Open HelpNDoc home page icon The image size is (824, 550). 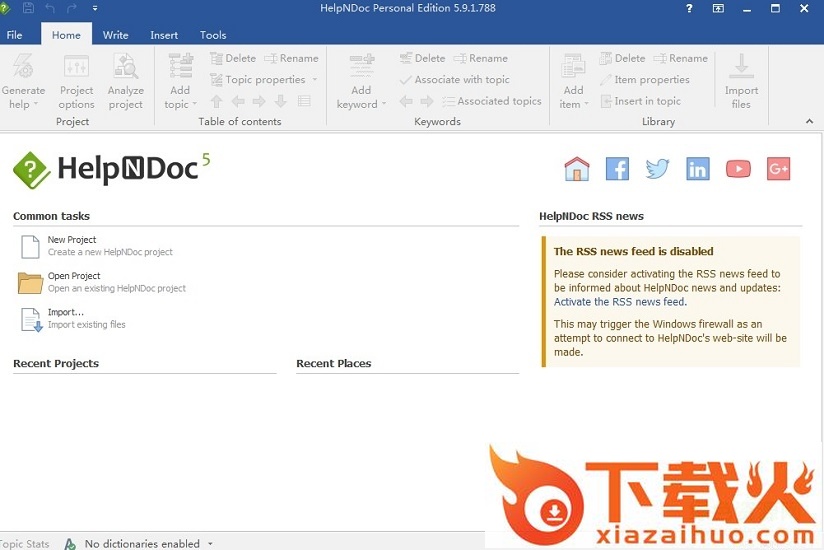pos(577,169)
